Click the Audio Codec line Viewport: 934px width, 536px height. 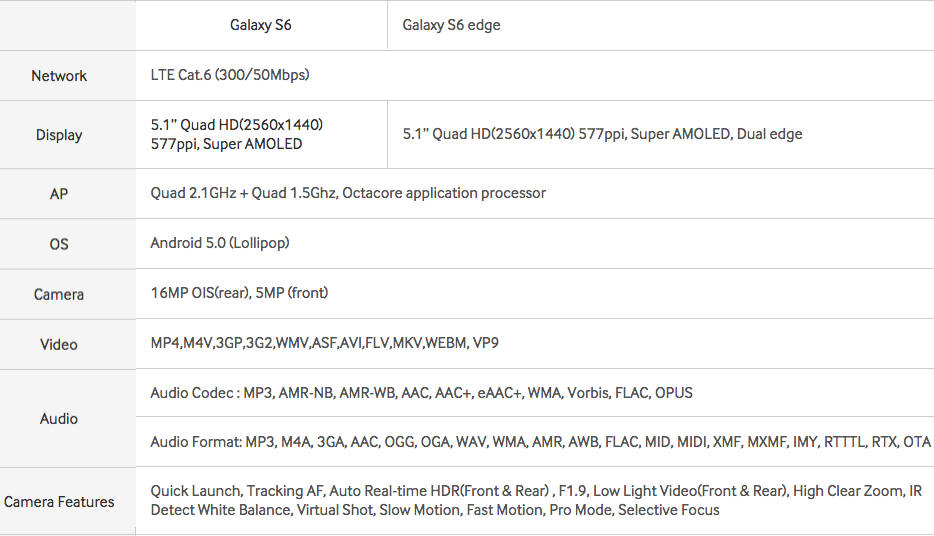coord(421,393)
